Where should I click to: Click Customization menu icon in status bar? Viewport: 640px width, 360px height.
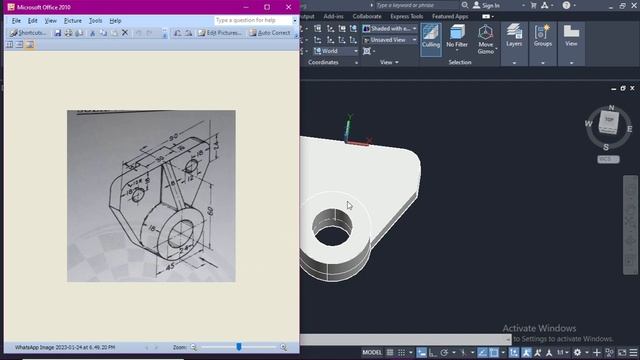[x=633, y=352]
